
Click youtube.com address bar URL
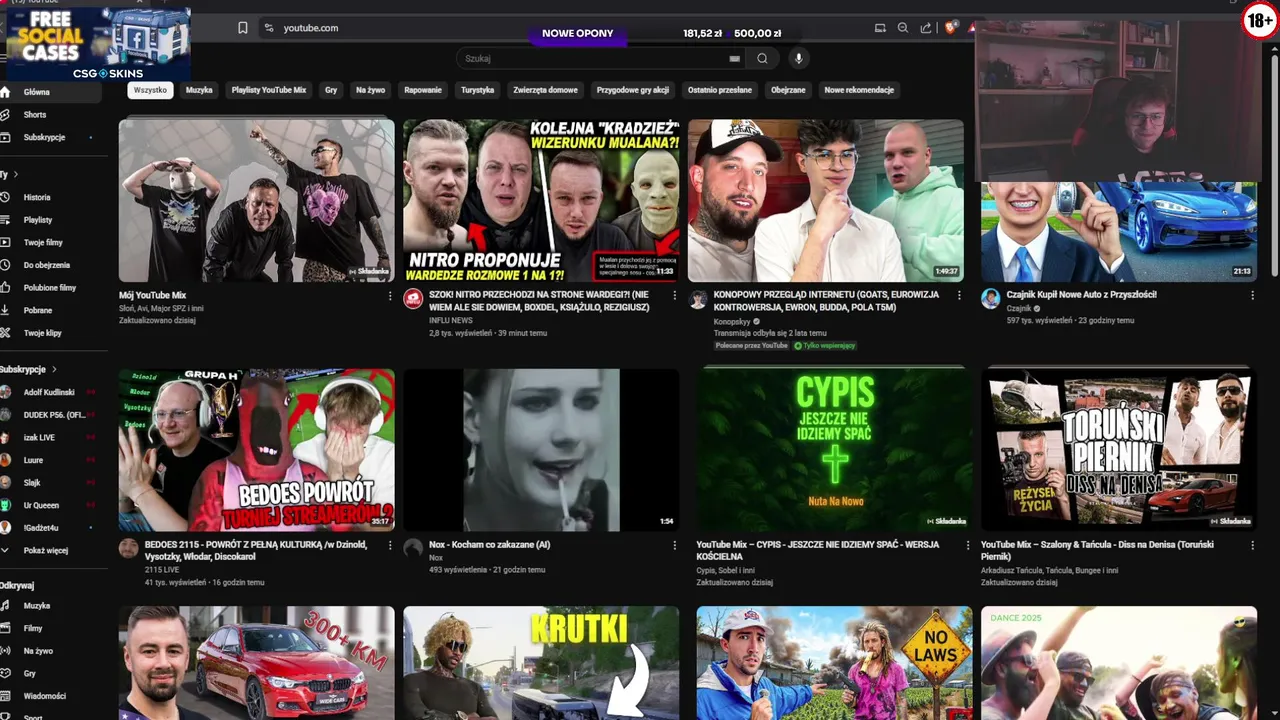click(311, 28)
